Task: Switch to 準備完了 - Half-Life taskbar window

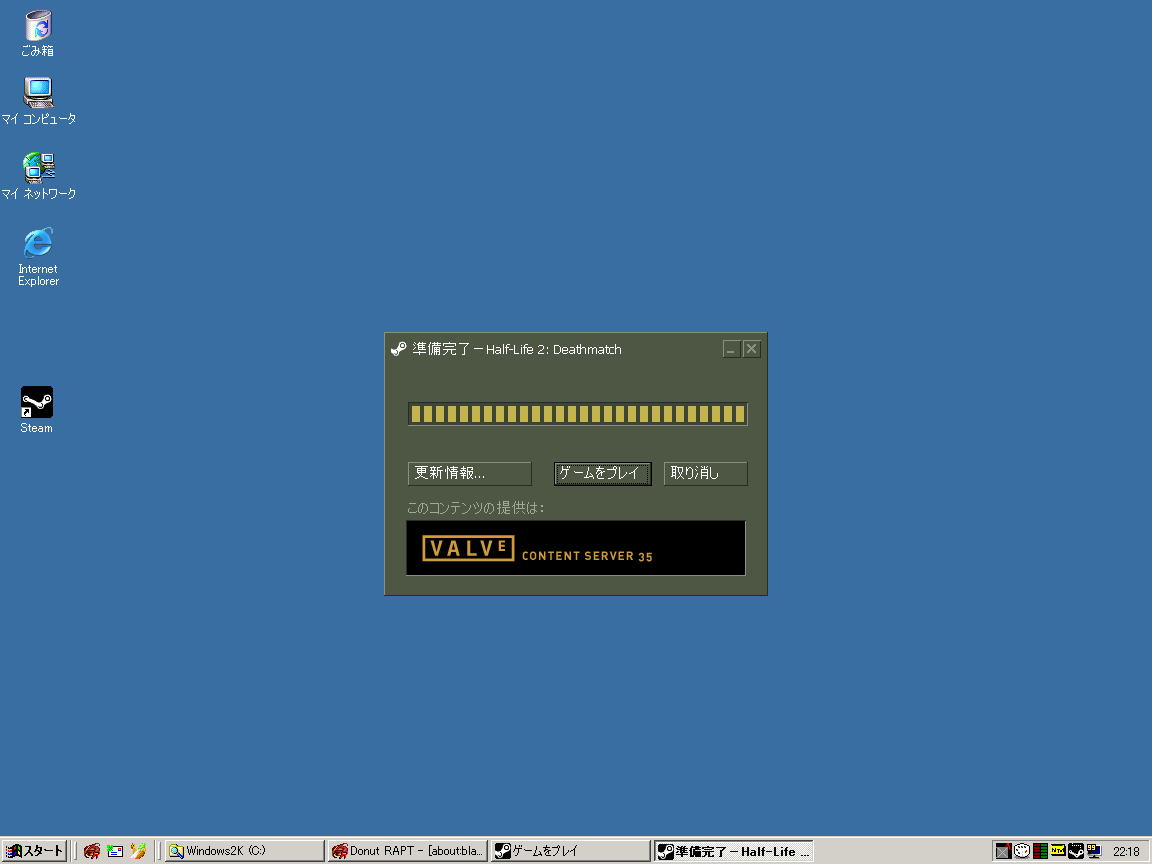Action: pos(734,851)
